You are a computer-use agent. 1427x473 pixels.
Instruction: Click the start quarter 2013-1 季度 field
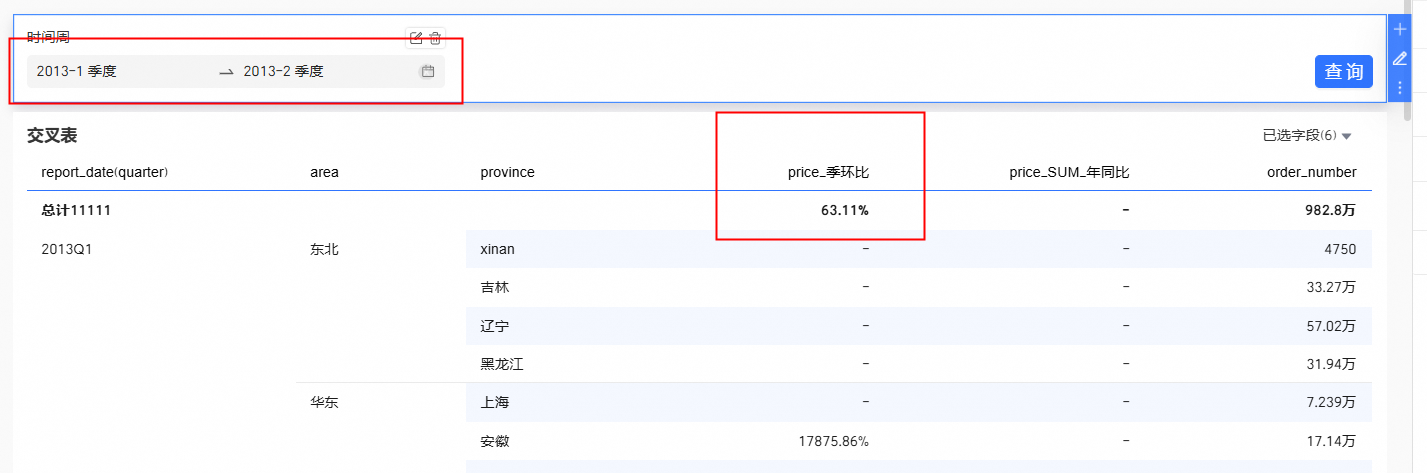[x=77, y=72]
